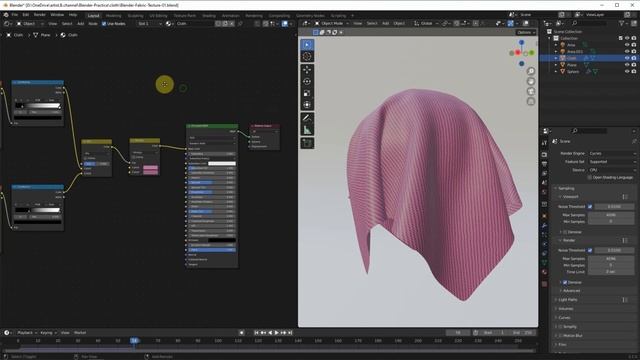
Task: Open the timeline Marker menu
Action: pyautogui.click(x=80, y=333)
